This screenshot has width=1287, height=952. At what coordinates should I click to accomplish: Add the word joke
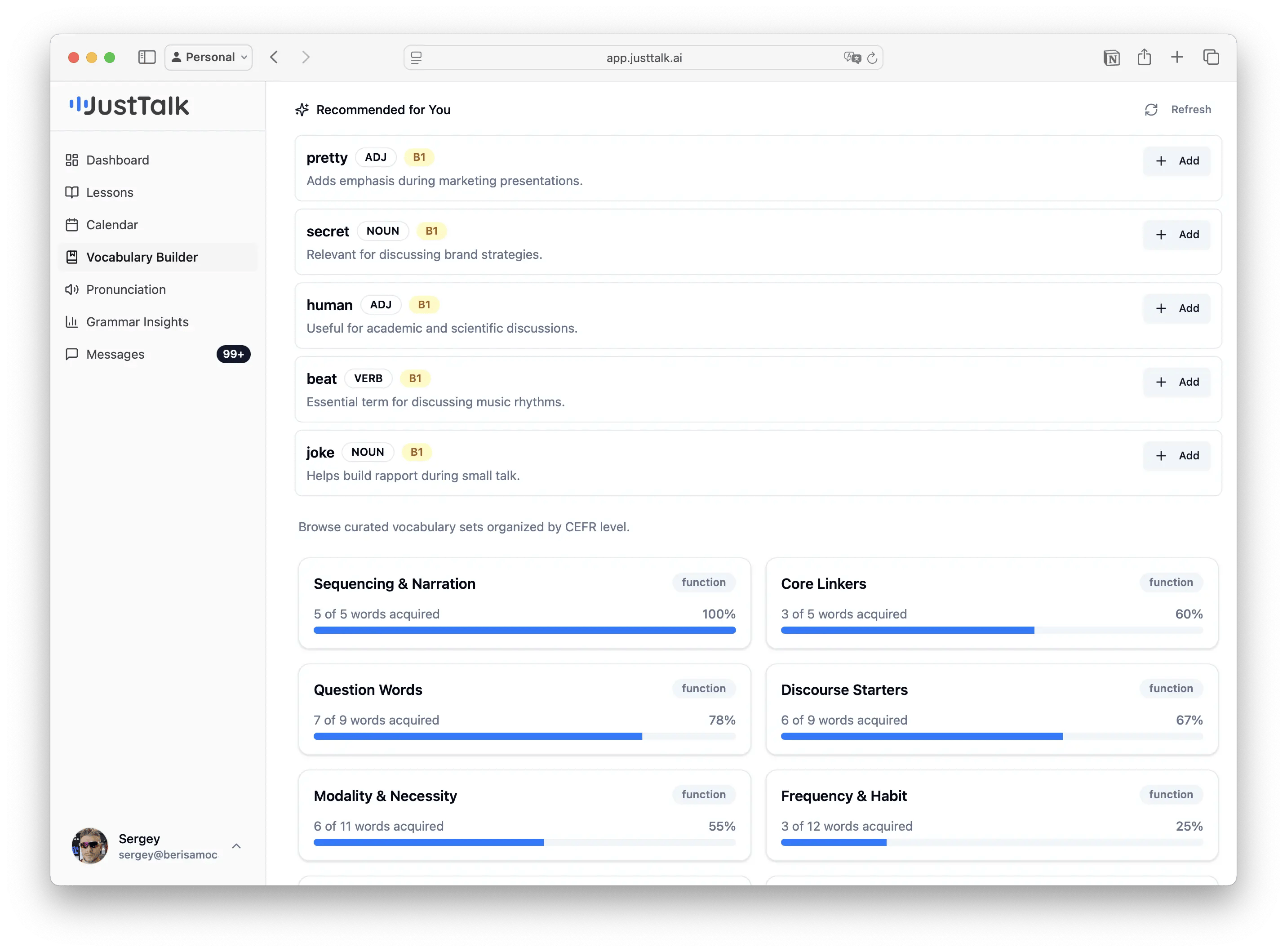point(1176,456)
